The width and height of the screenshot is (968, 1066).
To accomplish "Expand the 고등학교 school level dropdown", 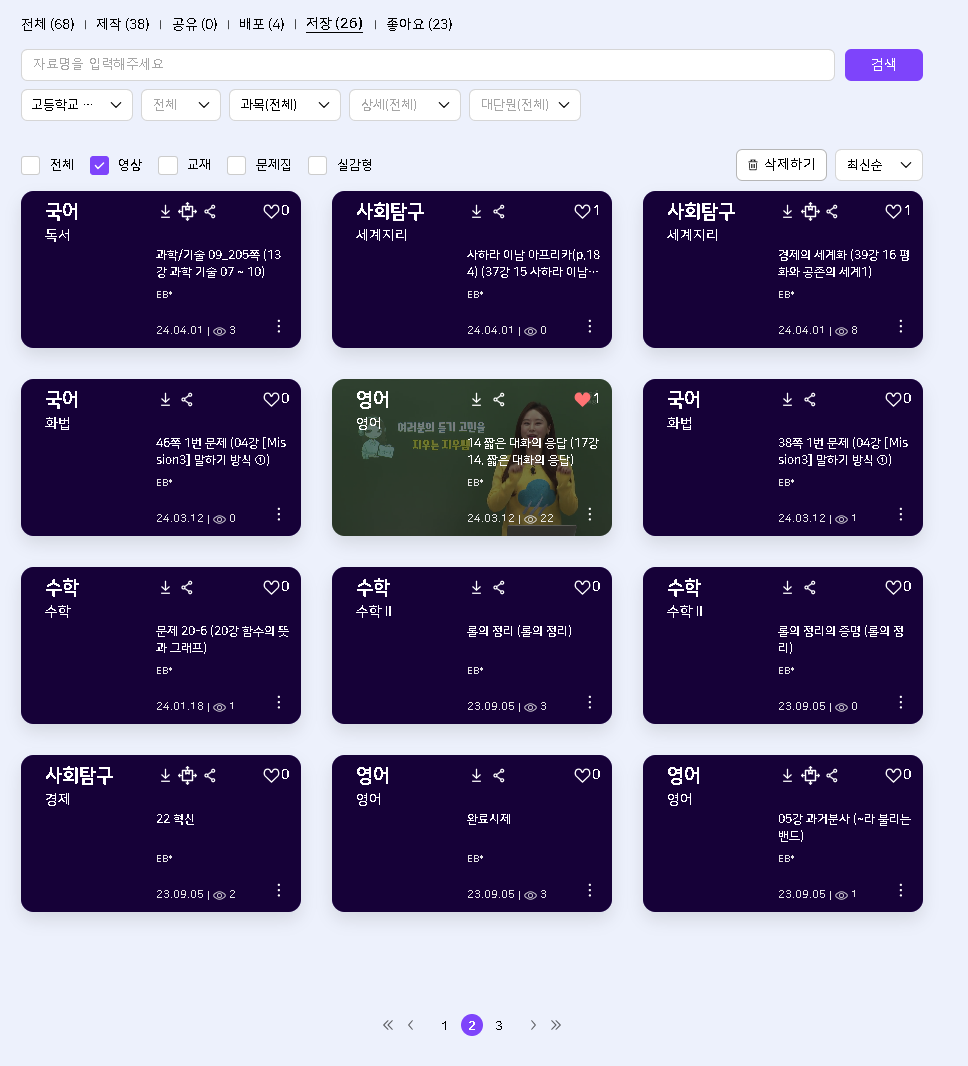I will tap(77, 105).
